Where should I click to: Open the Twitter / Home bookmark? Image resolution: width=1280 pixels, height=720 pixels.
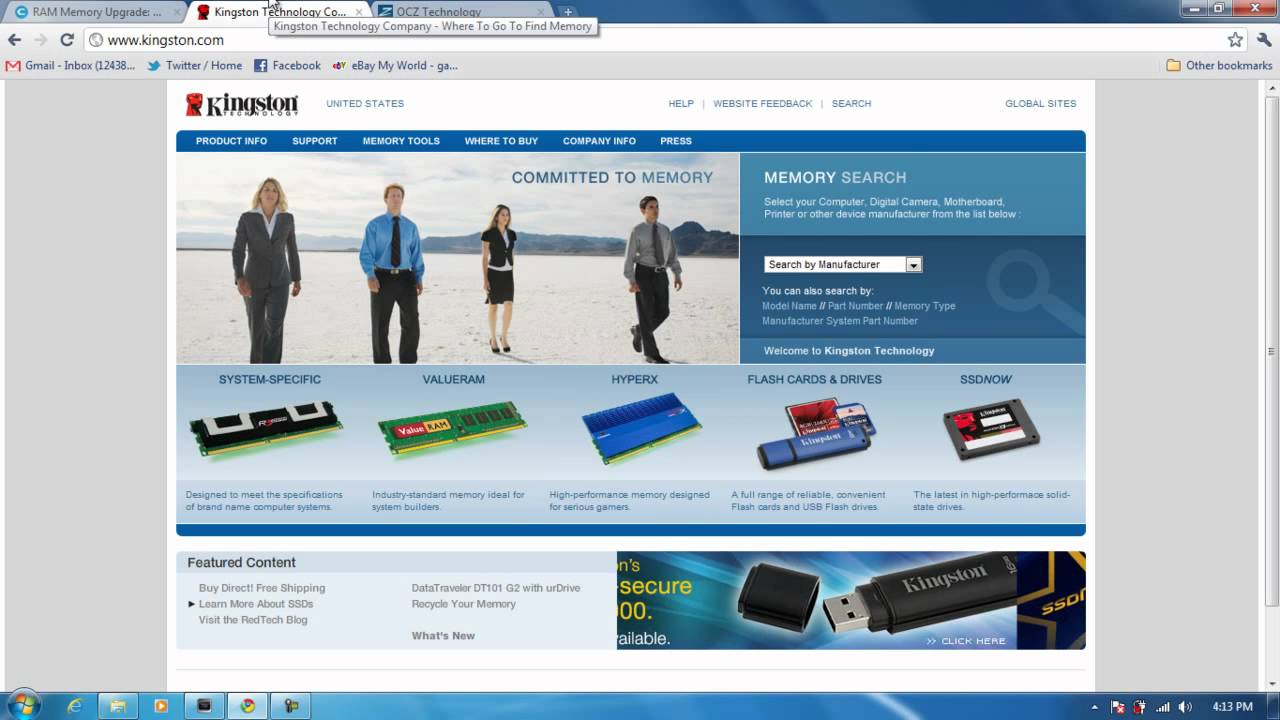point(194,65)
